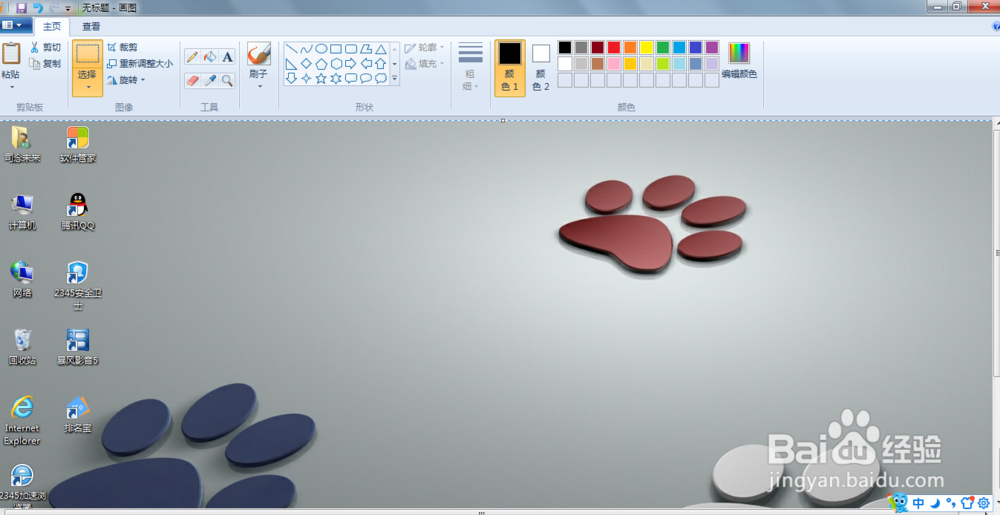Open the Paint Help question icon
This screenshot has width=1000, height=515.
coord(996,26)
